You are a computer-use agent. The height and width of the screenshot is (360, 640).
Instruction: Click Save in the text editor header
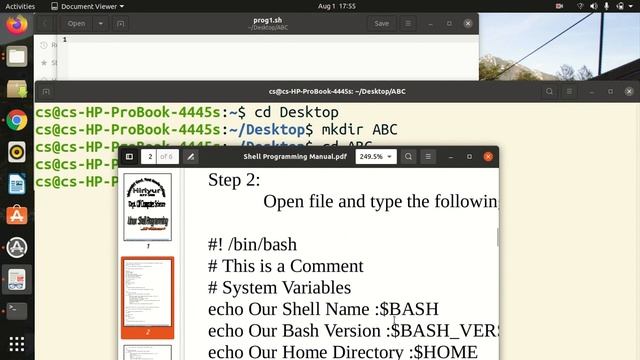(x=382, y=24)
